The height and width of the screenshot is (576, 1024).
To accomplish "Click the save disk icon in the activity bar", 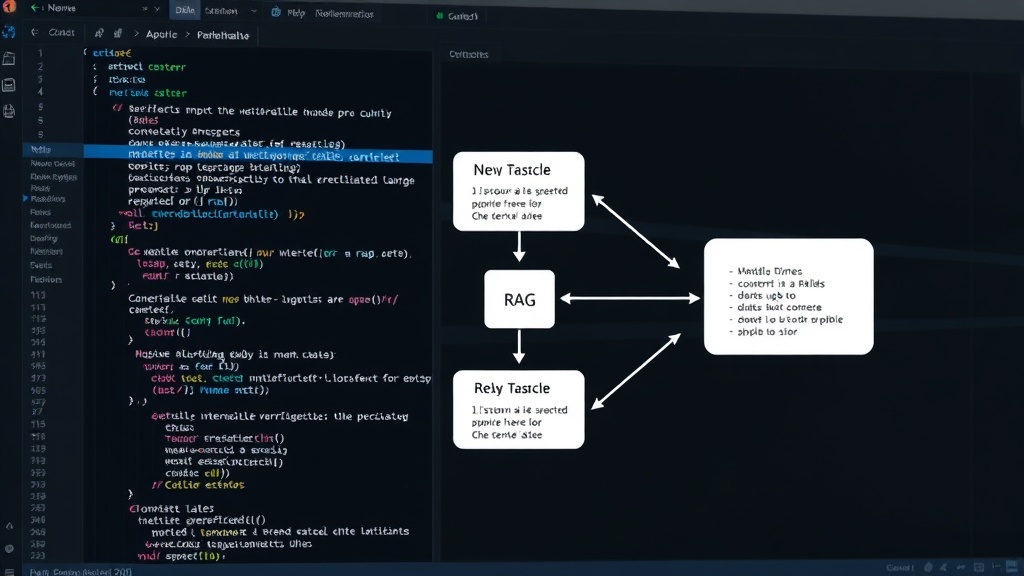I will (x=9, y=85).
